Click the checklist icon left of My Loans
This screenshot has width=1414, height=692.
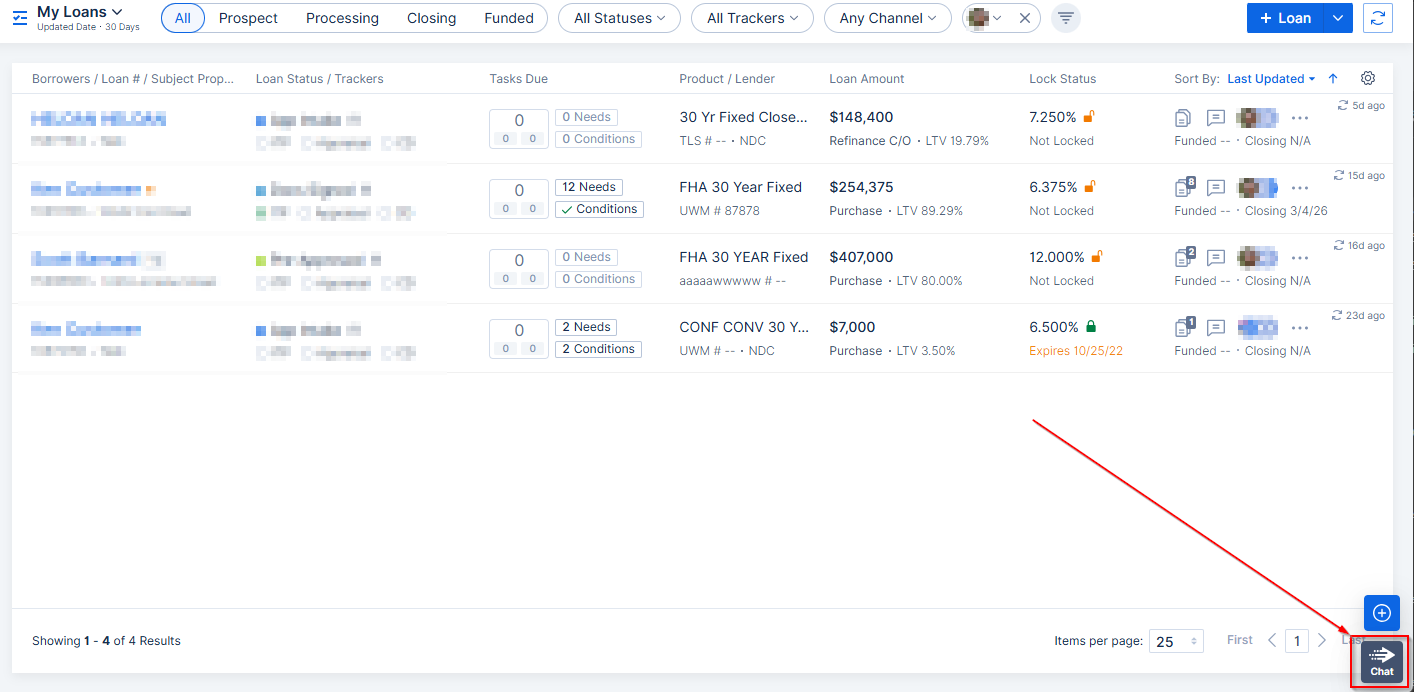[19, 18]
